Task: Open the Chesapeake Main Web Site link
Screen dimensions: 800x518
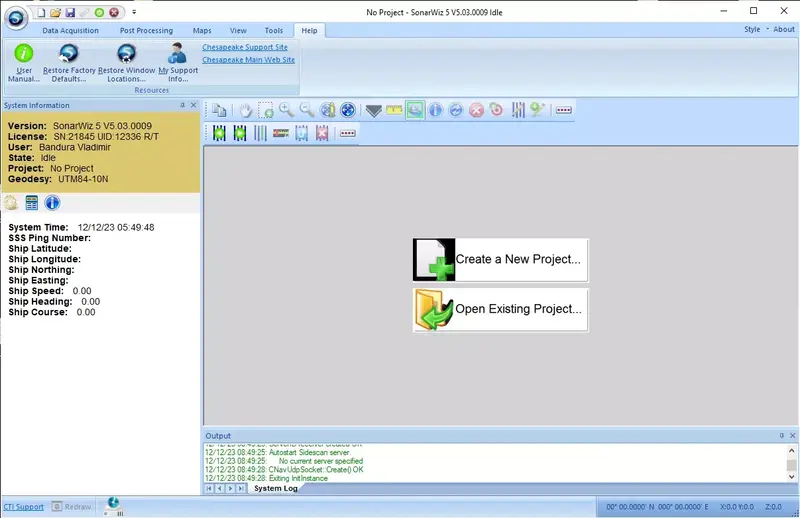Action: (x=248, y=60)
